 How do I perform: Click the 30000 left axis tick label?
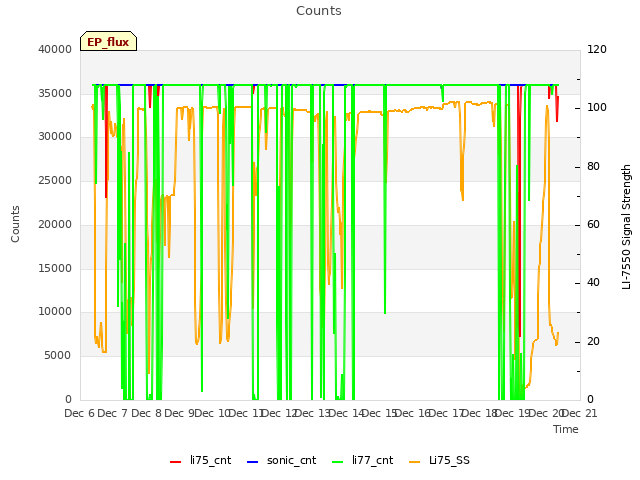(55, 136)
